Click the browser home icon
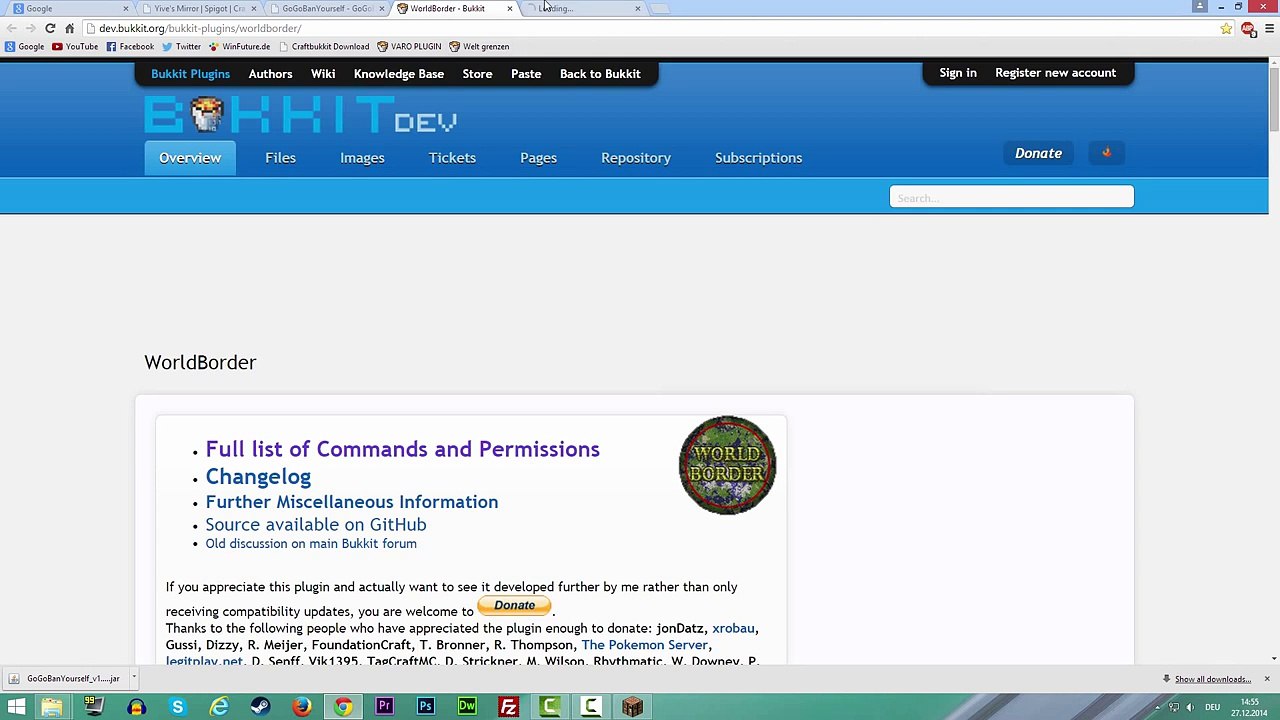This screenshot has width=1280, height=720. (x=69, y=28)
